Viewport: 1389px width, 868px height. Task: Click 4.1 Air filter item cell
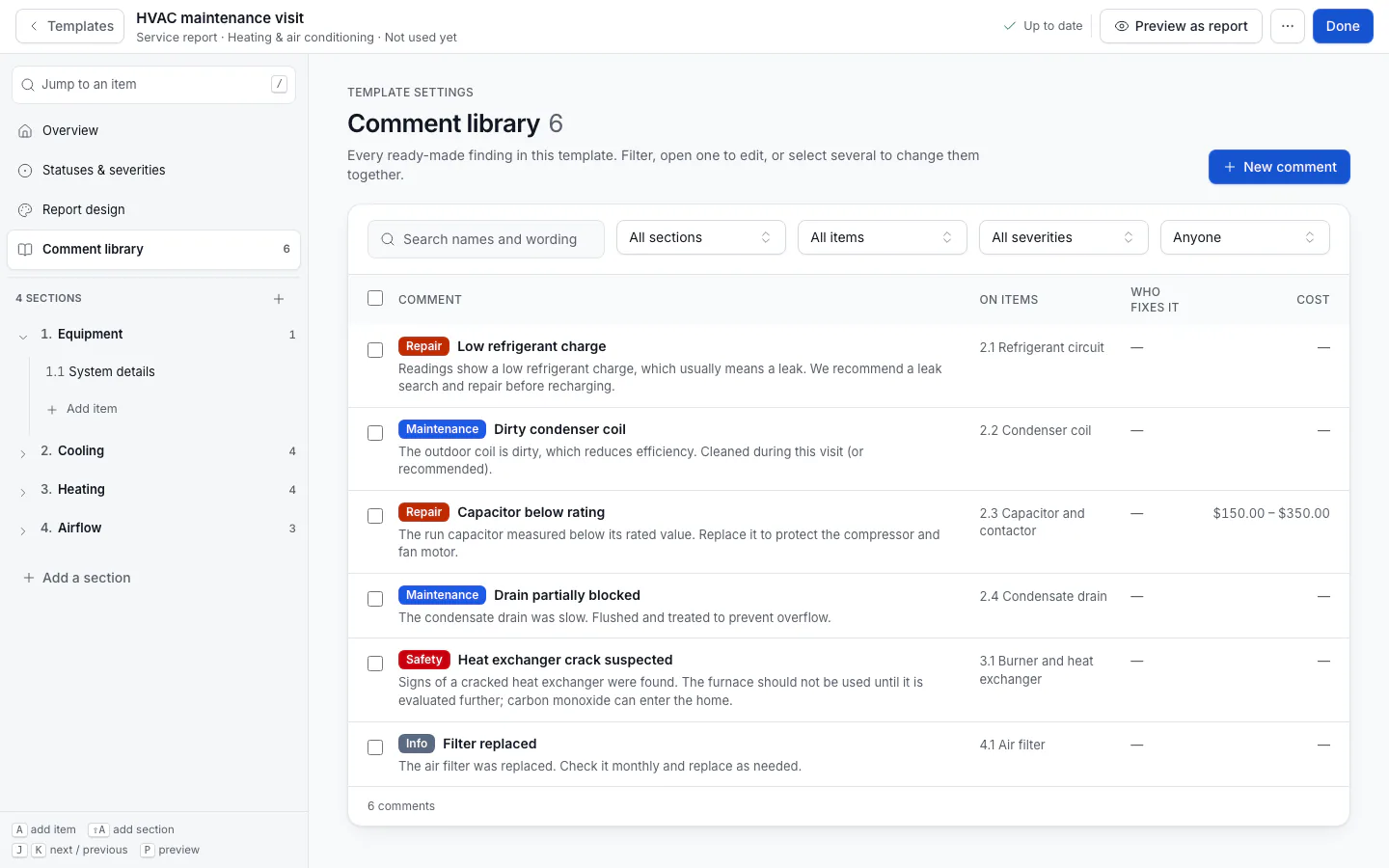1012,745
